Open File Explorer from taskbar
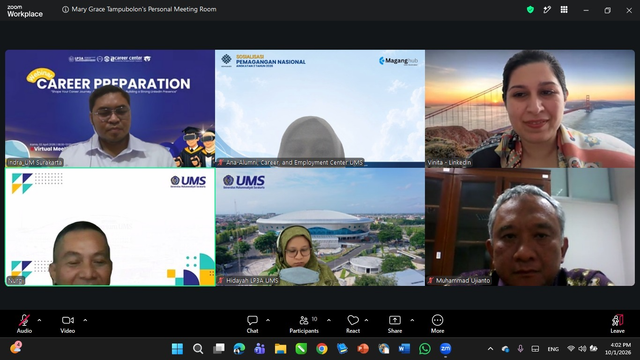This screenshot has width=640, height=360. pos(280,349)
